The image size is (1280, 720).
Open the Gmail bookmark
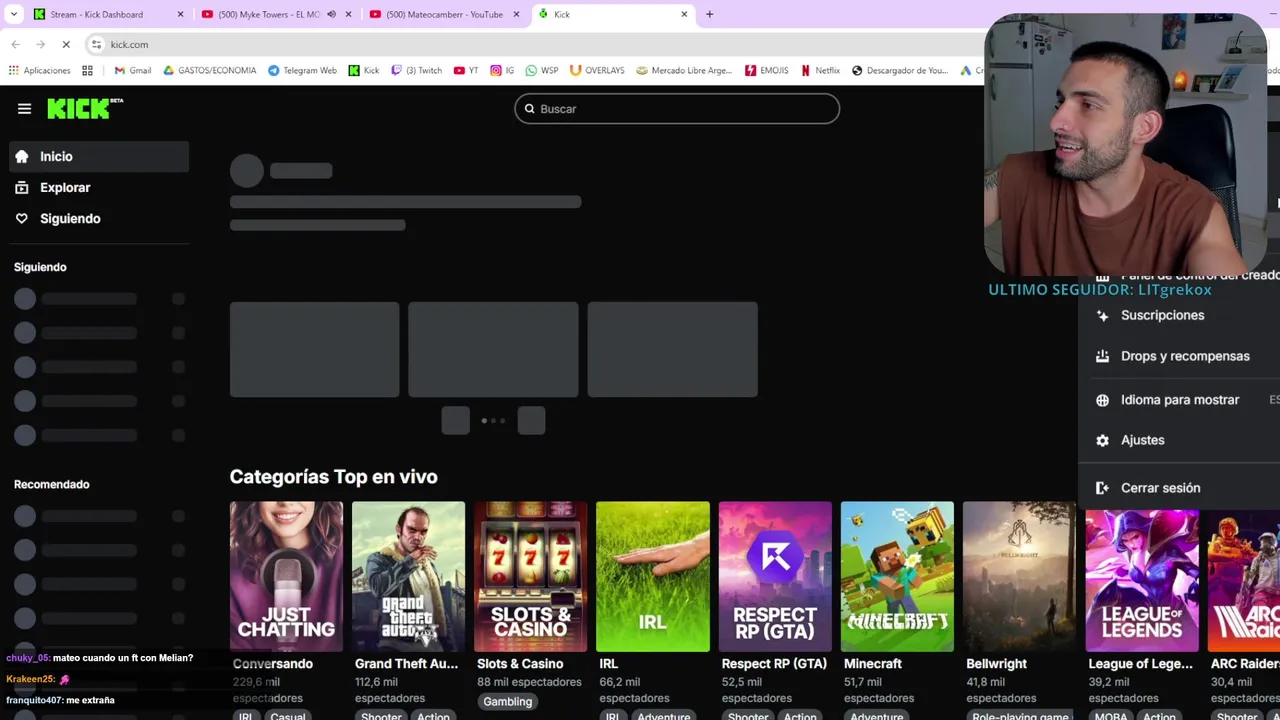tap(133, 70)
